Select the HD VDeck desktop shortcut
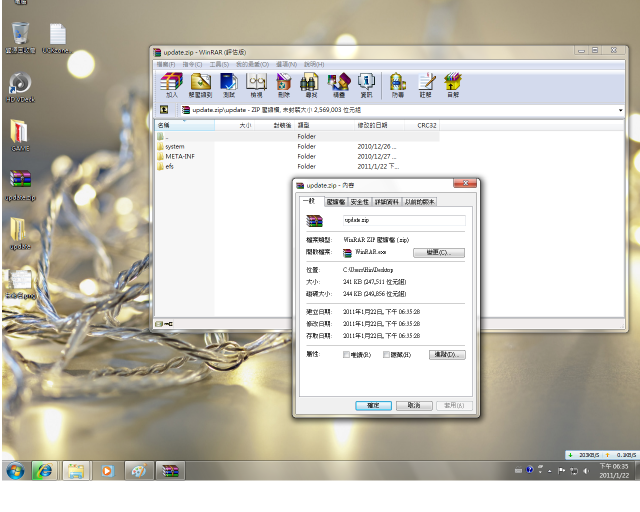The width and height of the screenshot is (640, 512). pos(20,88)
